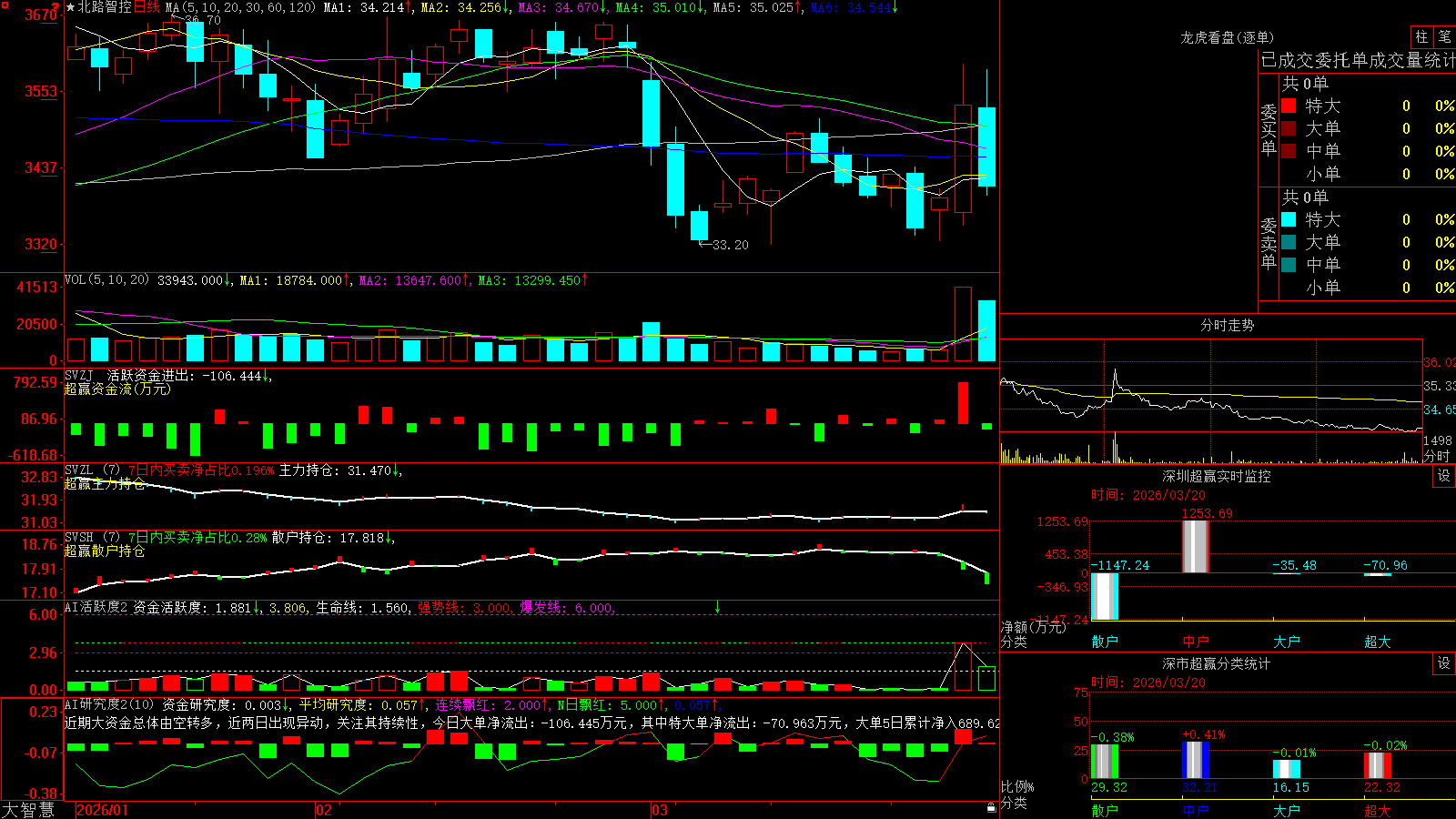The height and width of the screenshot is (819, 1456).
Task: Click the VOL(5,10,20) indicator label
Action: click(106, 280)
